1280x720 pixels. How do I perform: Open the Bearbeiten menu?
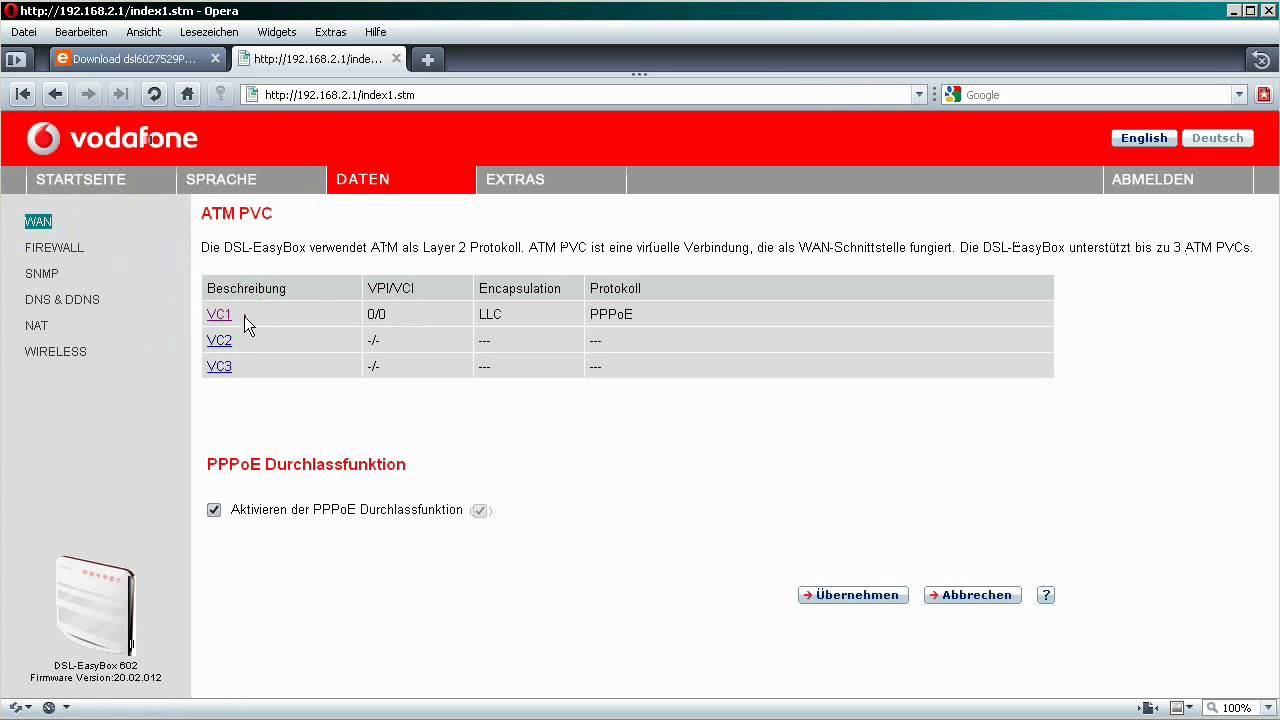tap(81, 32)
